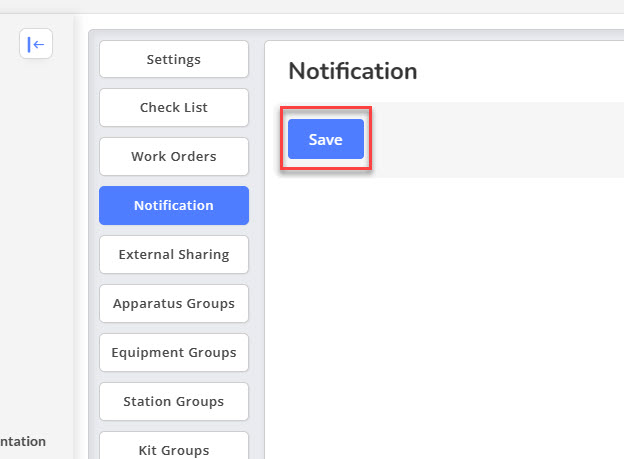The width and height of the screenshot is (624, 459).
Task: Click the empty white content area below Save
Action: pyautogui.click(x=444, y=318)
